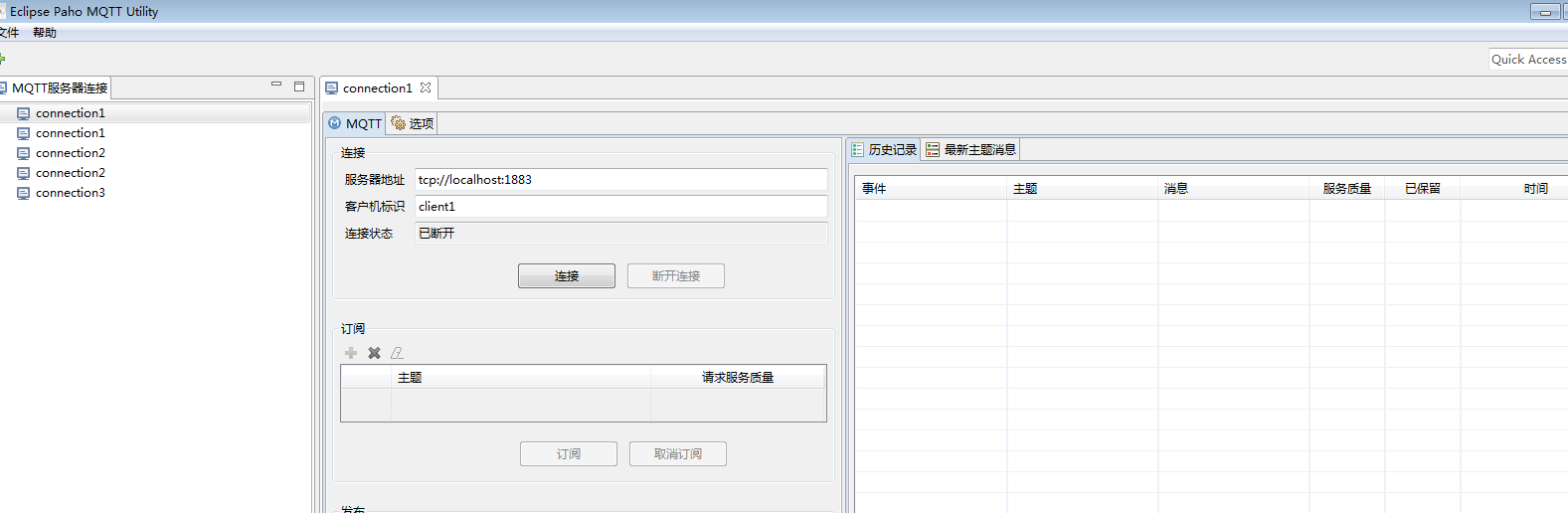Switch to the connection1 editor tab
Screen dimensions: 1568x513
(377, 87)
